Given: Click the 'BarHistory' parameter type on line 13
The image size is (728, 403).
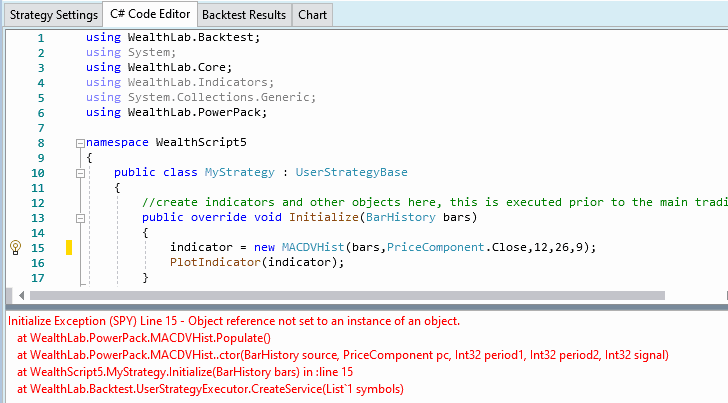Looking at the screenshot, I should tap(401, 217).
